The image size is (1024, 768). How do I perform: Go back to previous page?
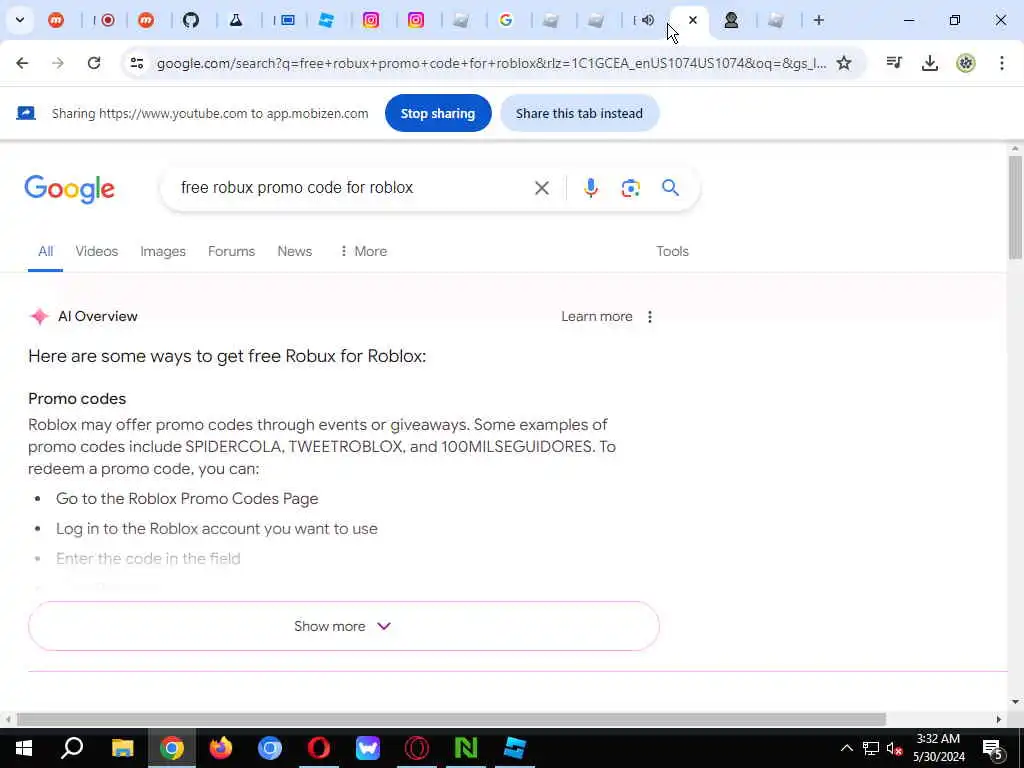pyautogui.click(x=22, y=63)
